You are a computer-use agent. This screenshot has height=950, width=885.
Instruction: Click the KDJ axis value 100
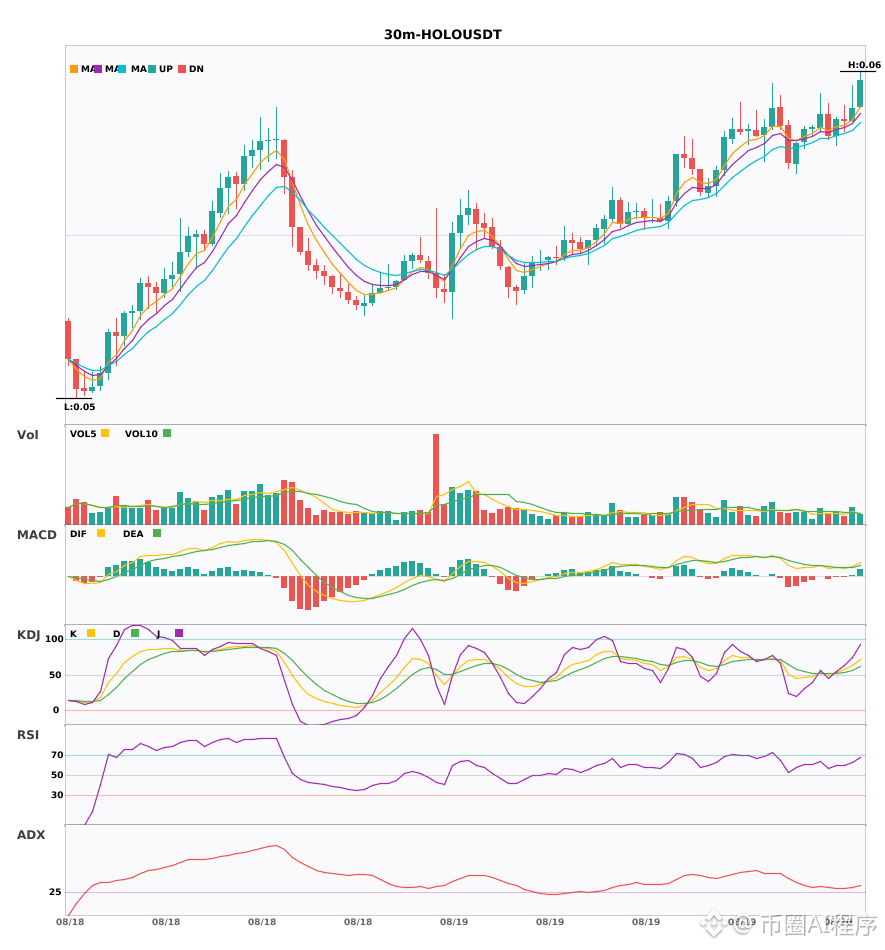54,639
